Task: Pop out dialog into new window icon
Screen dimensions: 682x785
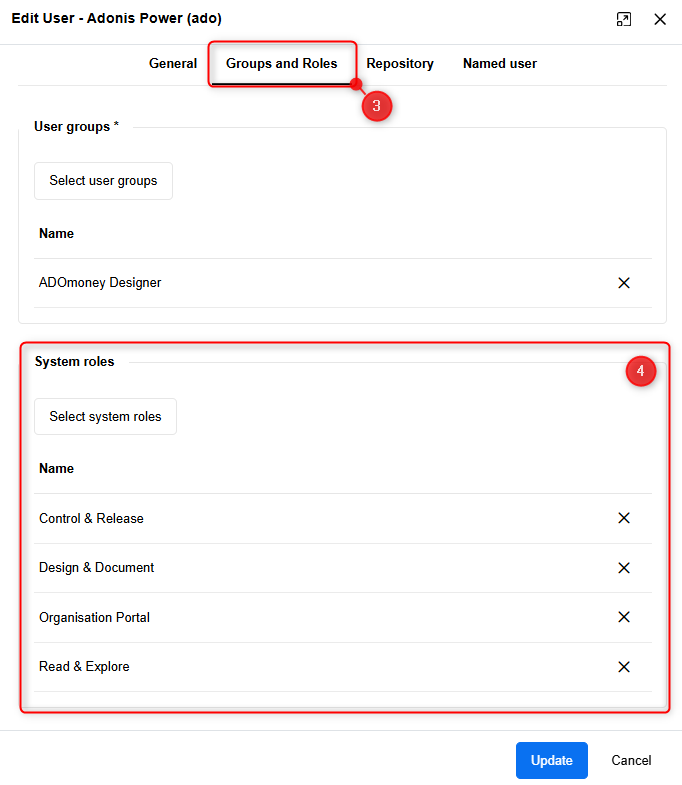Action: pos(623,19)
